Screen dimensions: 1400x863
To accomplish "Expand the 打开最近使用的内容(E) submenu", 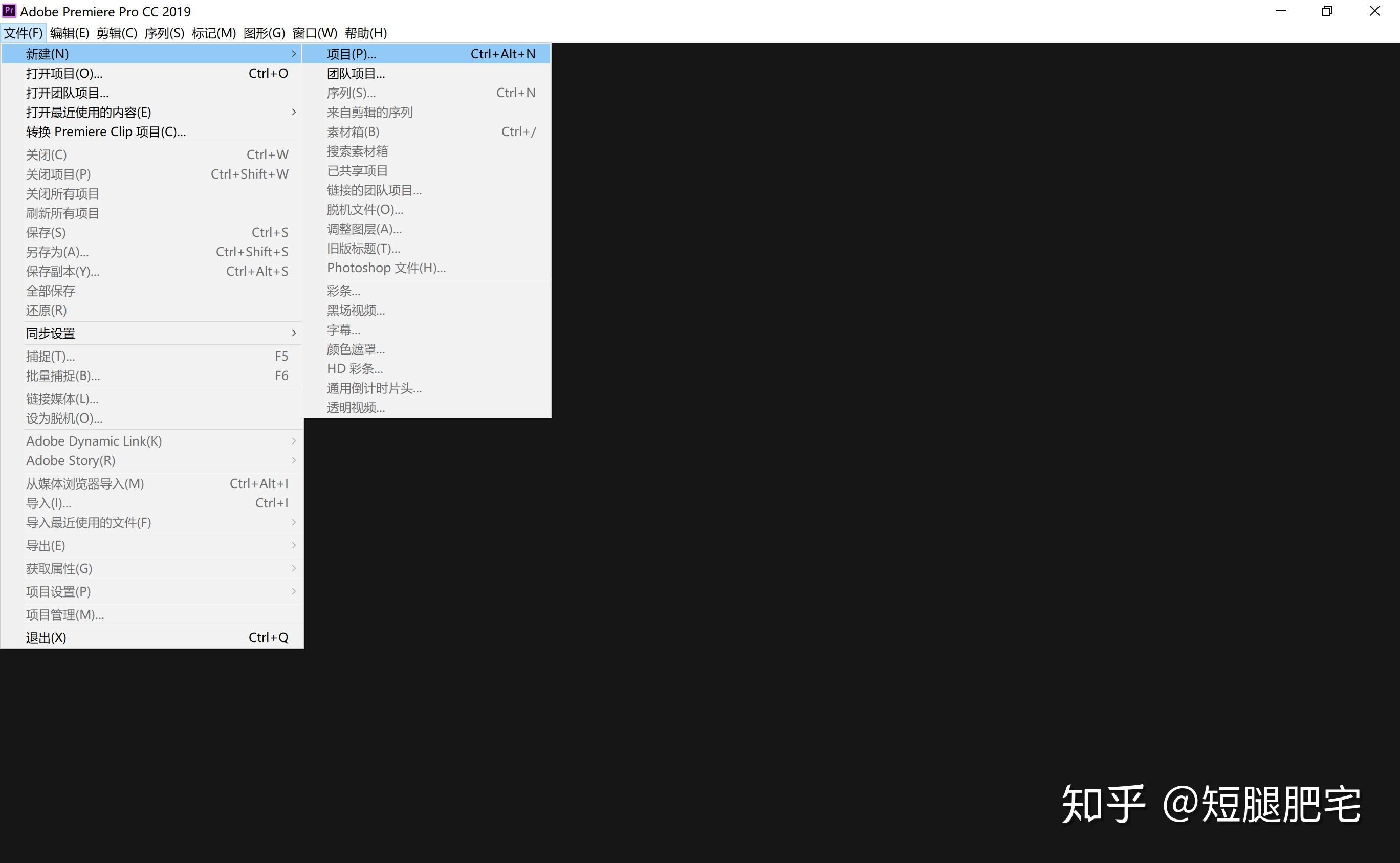I will [x=87, y=112].
